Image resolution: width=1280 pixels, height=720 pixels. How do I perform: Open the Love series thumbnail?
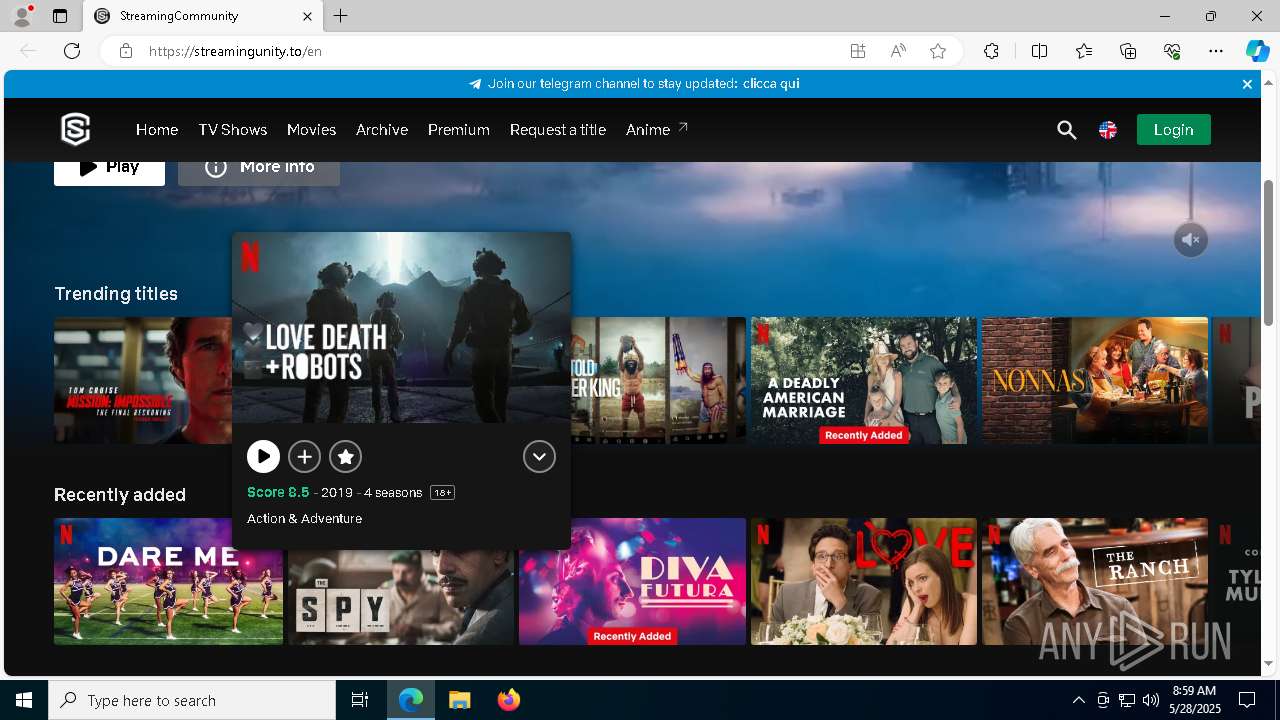pos(864,581)
